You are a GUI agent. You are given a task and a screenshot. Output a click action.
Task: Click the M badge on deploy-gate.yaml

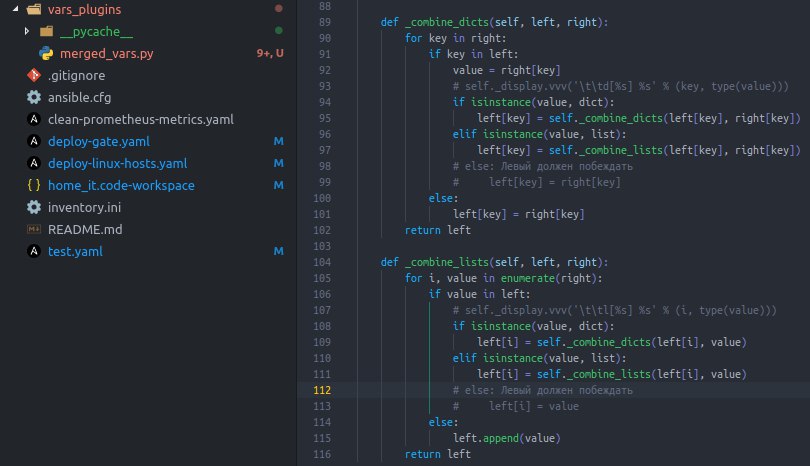[x=278, y=141]
